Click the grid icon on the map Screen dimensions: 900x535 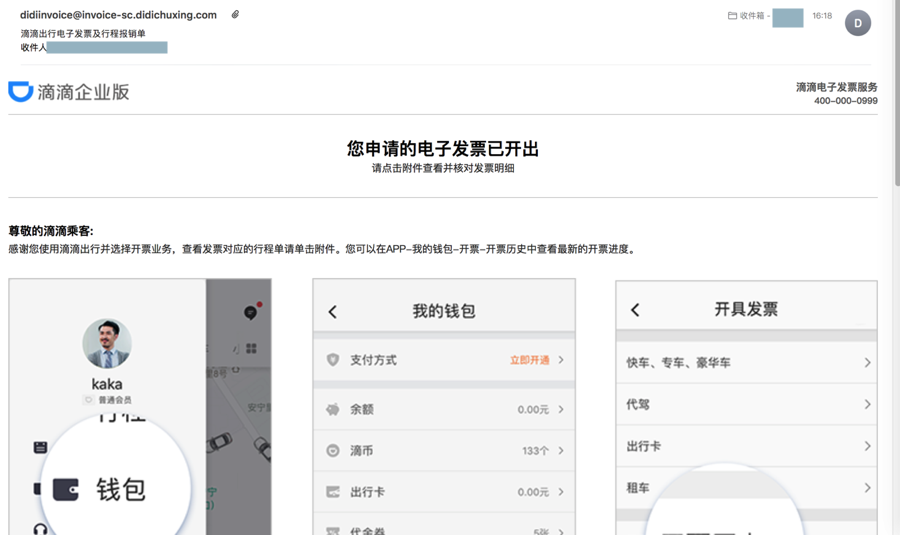[251, 348]
